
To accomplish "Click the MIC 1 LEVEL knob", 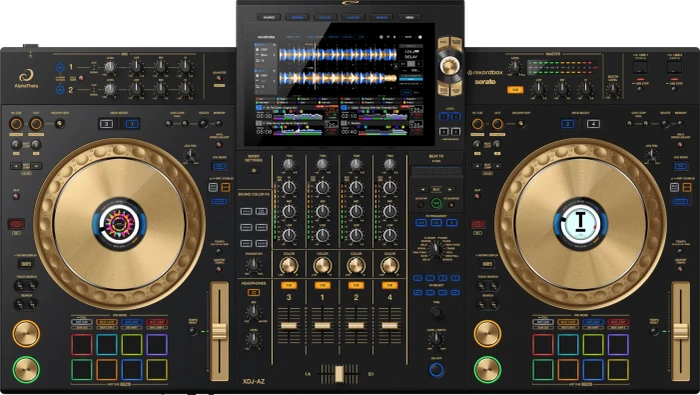I will click(x=110, y=67).
